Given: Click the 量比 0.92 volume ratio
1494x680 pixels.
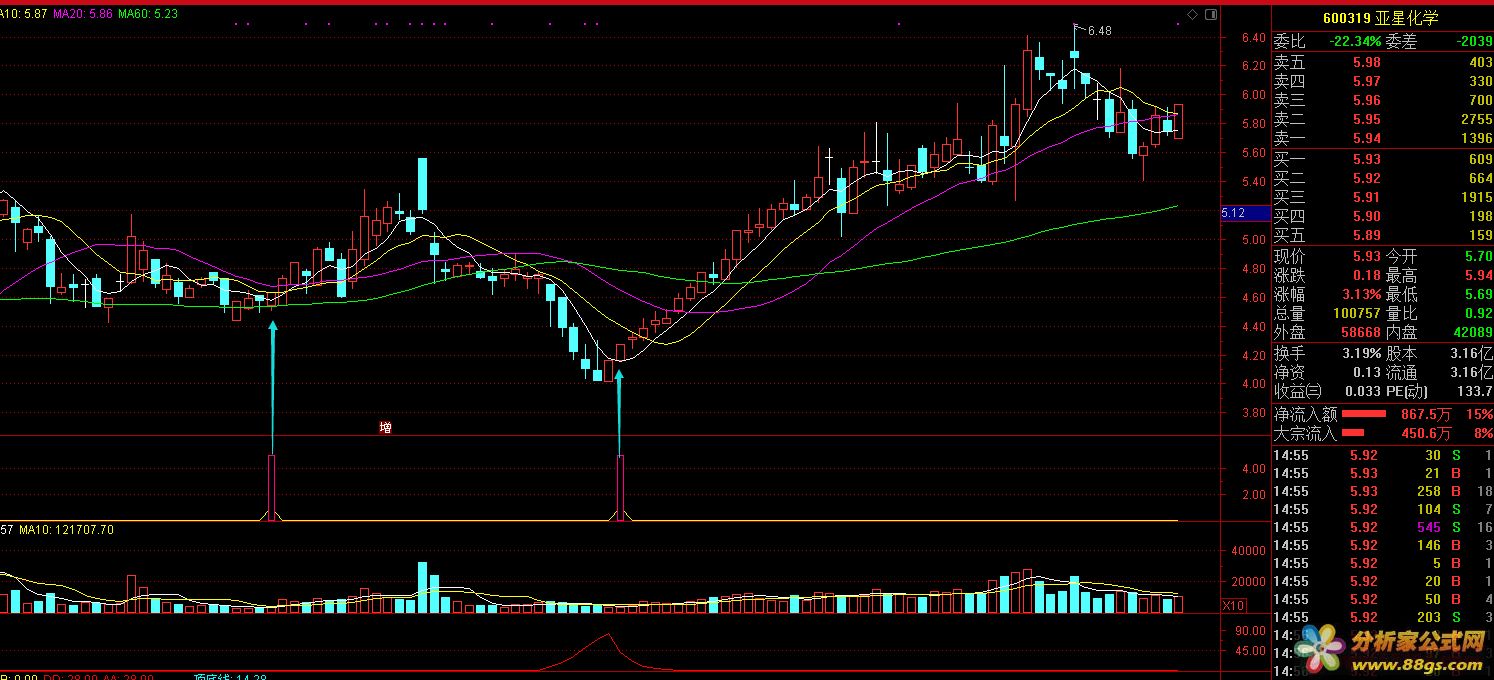Looking at the screenshot, I should [1438, 313].
